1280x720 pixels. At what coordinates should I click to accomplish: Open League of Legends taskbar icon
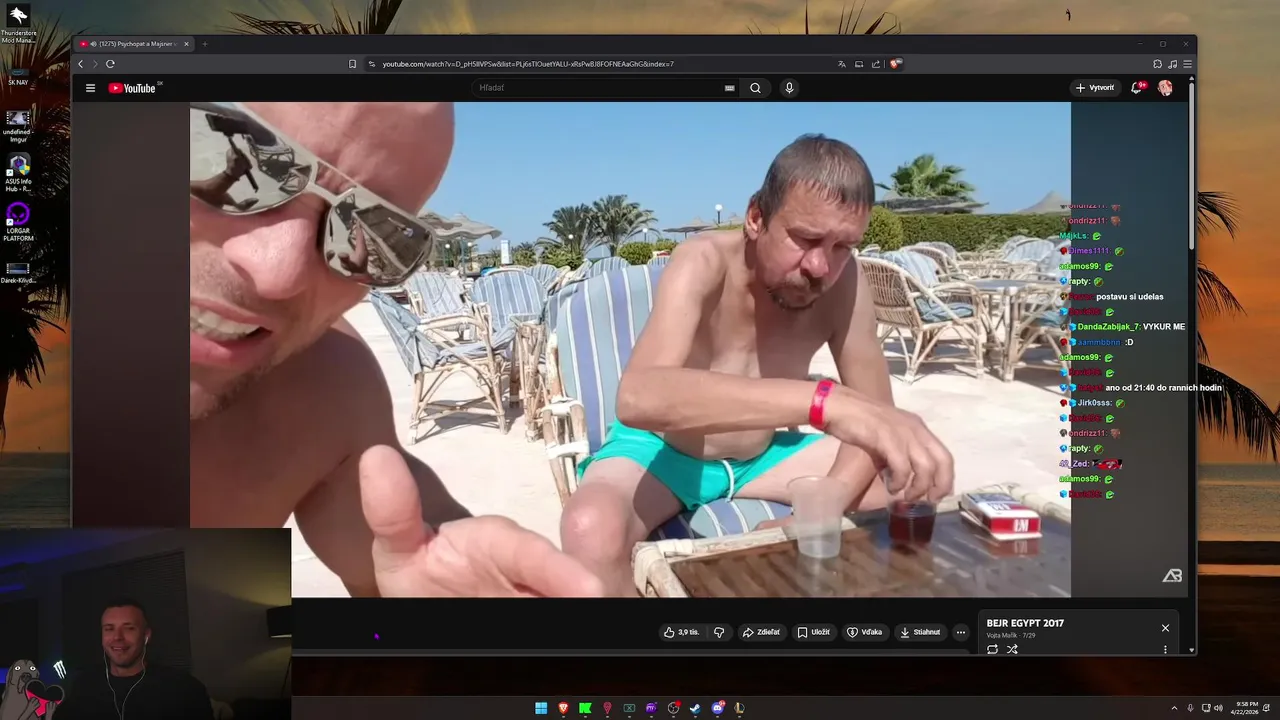[739, 708]
